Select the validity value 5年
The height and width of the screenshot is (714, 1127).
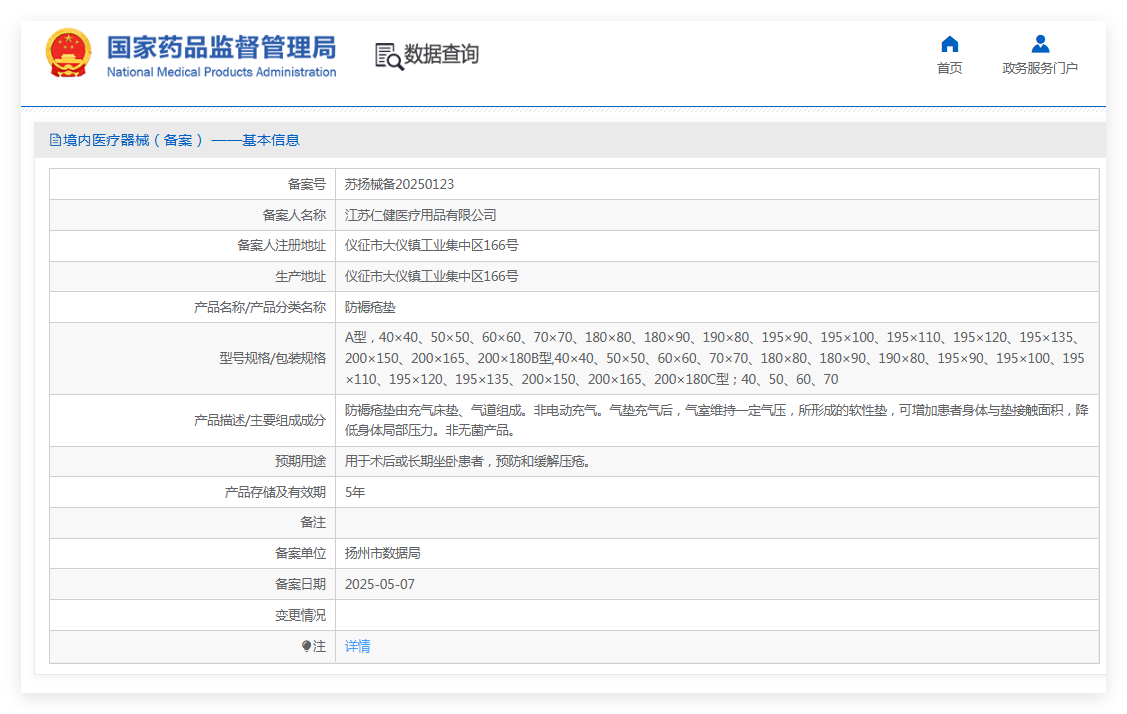(x=355, y=492)
